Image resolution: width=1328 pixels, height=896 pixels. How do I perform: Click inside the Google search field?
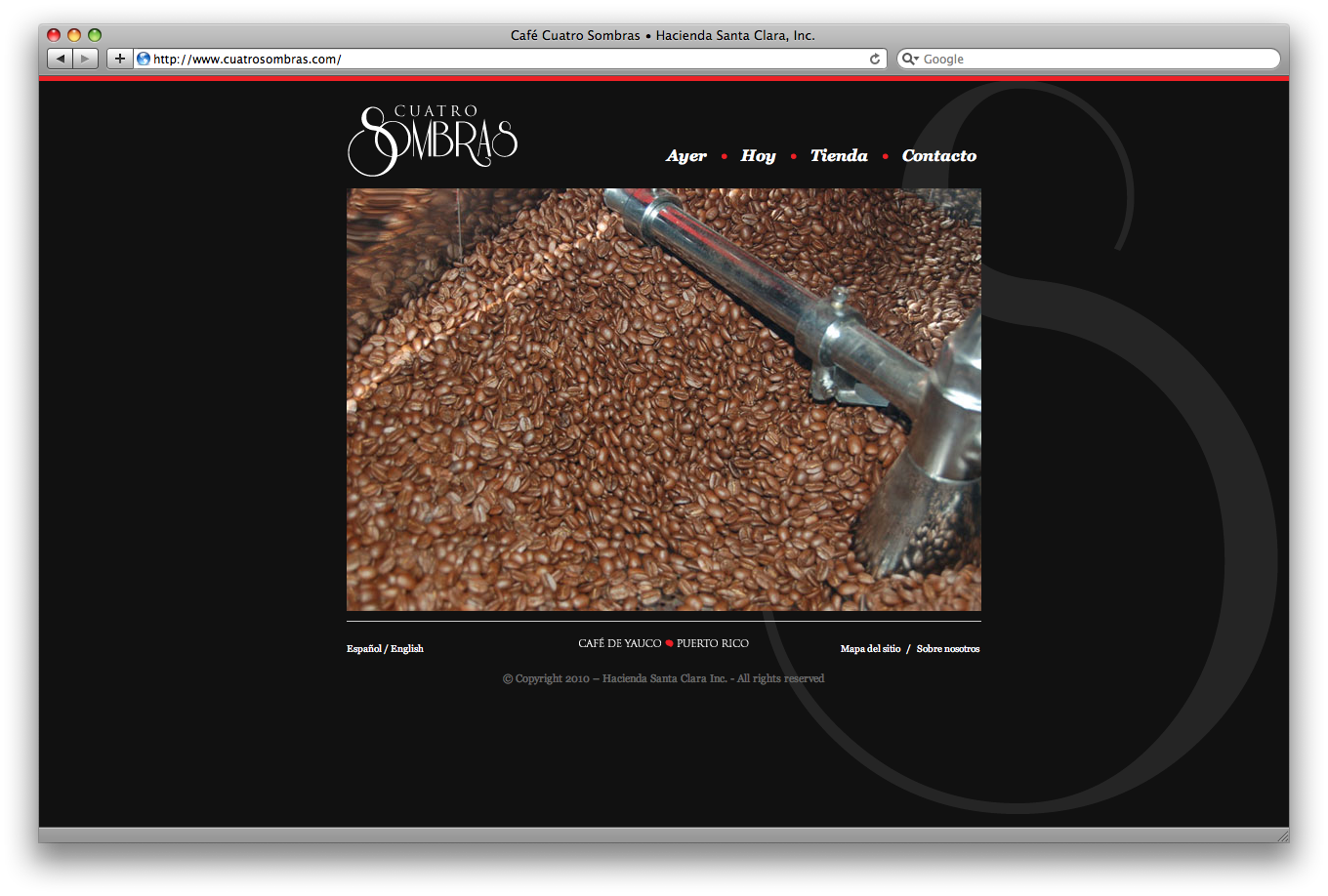click(1094, 59)
